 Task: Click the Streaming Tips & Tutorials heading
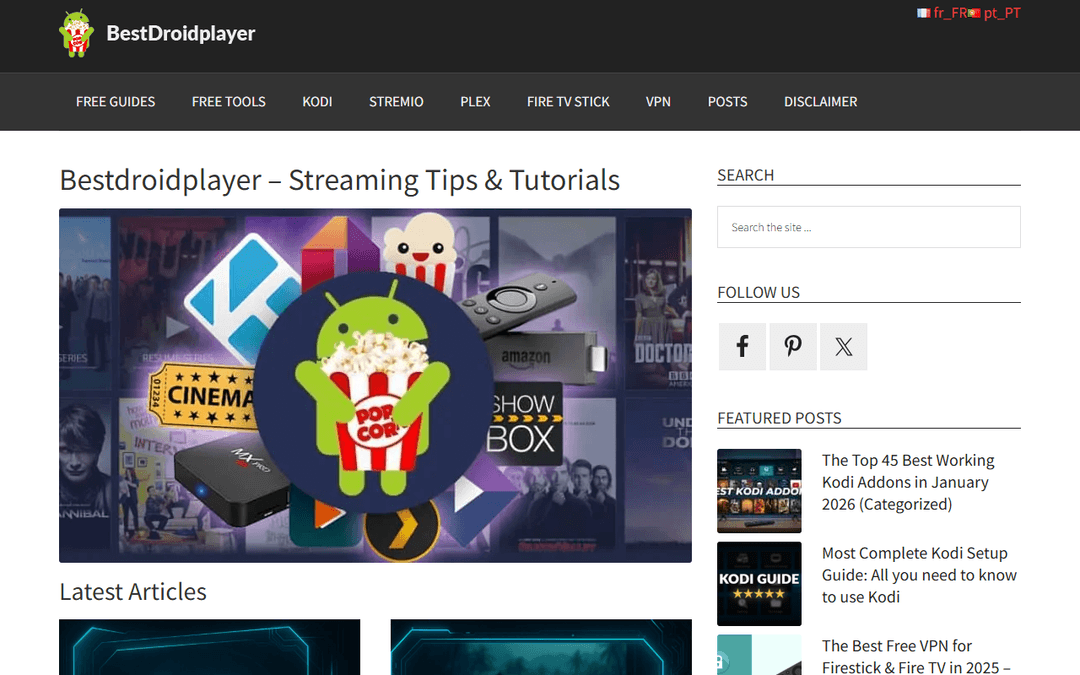coord(340,180)
